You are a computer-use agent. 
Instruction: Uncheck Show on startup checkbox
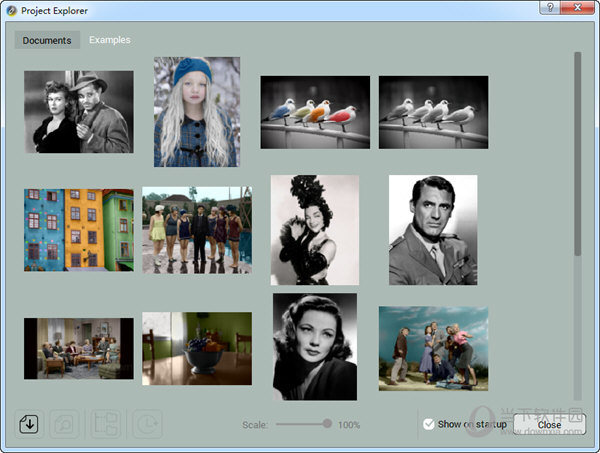tap(429, 424)
